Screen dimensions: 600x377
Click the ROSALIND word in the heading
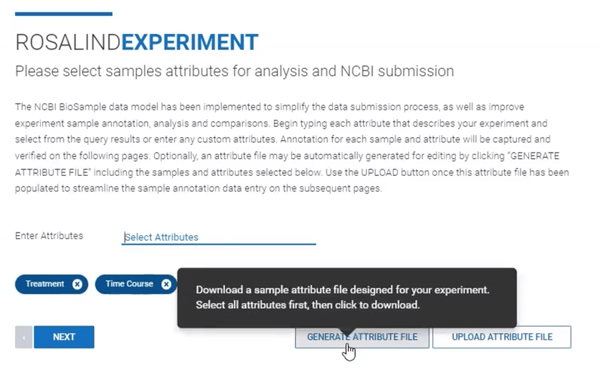68,42
